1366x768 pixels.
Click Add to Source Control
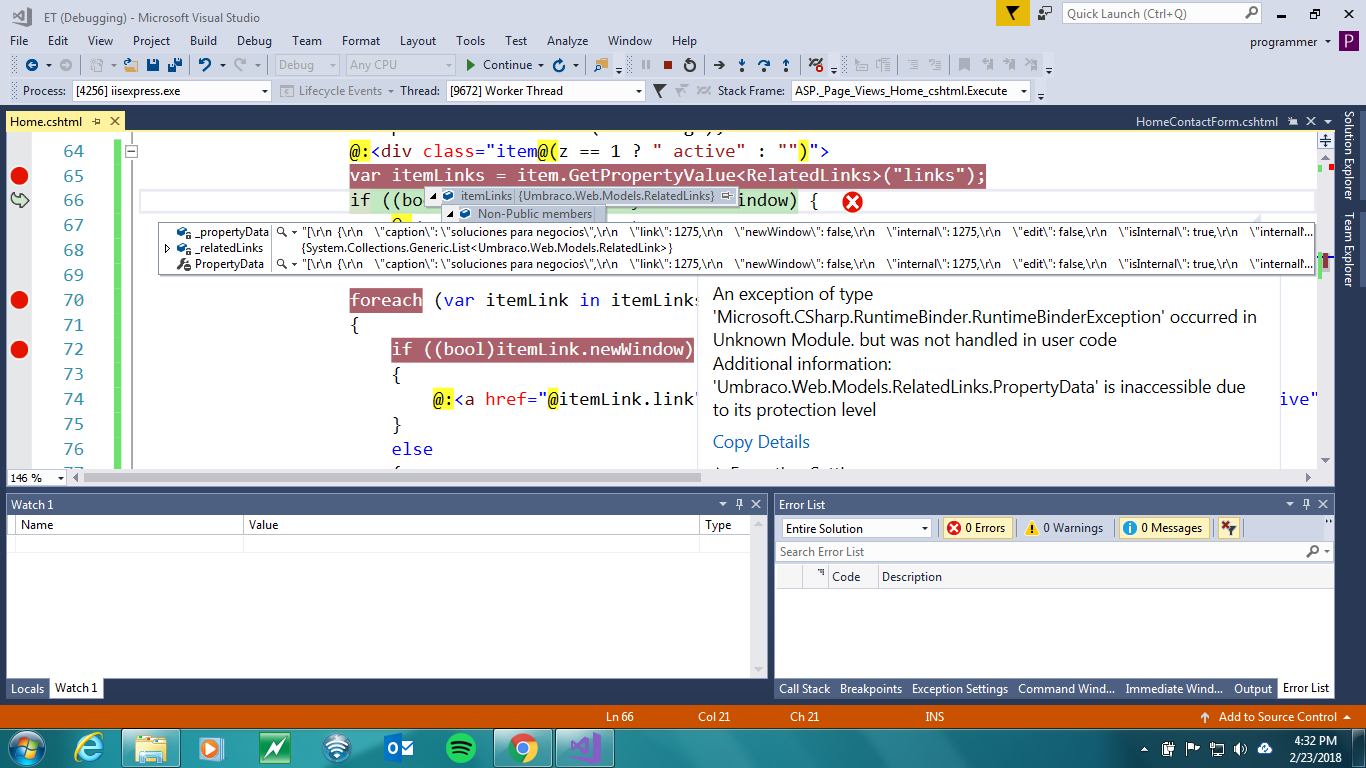(x=1277, y=717)
